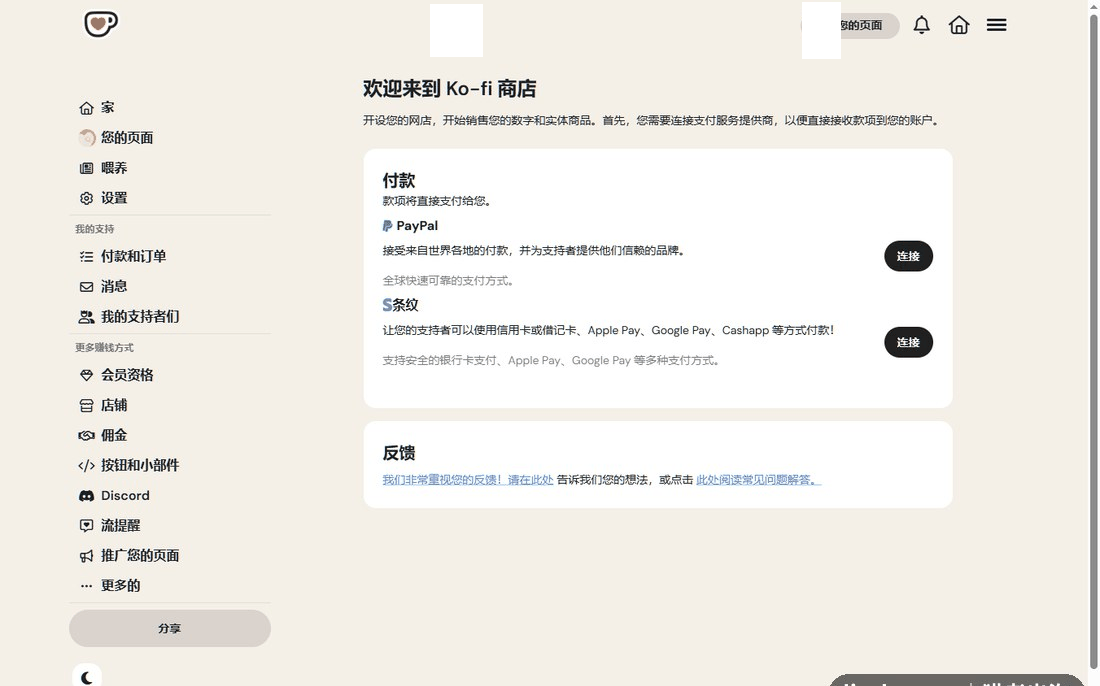The height and width of the screenshot is (686, 1100).
Task: Click the PayPal logo icon
Action: tap(387, 226)
